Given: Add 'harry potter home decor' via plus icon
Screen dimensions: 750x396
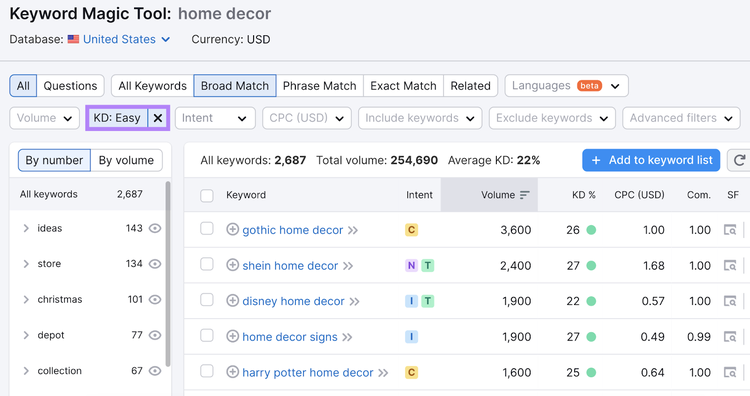Looking at the screenshot, I should (232, 372).
